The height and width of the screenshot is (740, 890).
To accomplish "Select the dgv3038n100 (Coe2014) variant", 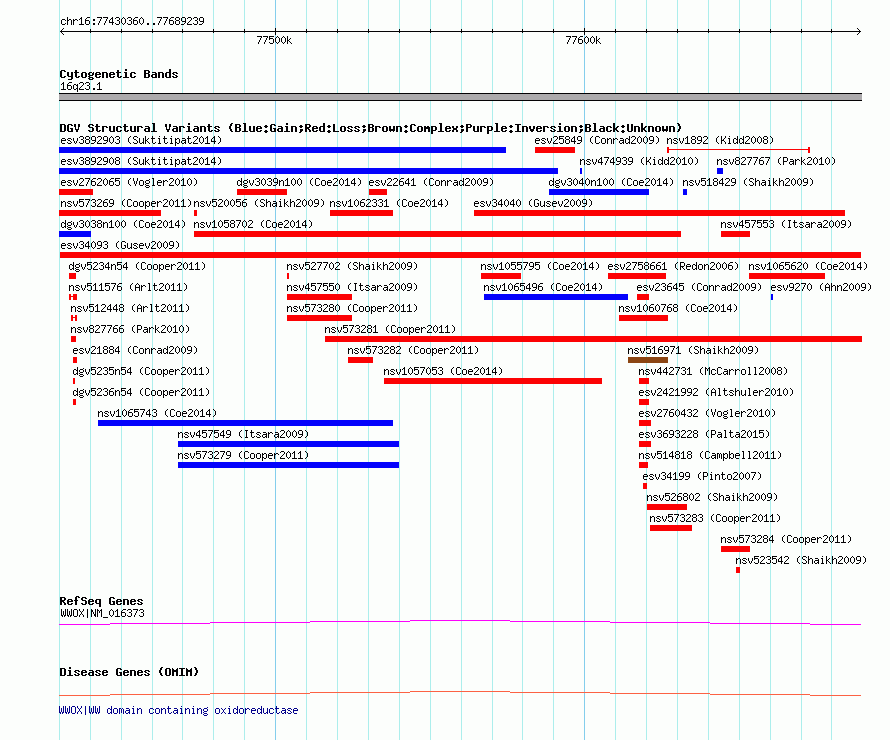I will [x=123, y=224].
